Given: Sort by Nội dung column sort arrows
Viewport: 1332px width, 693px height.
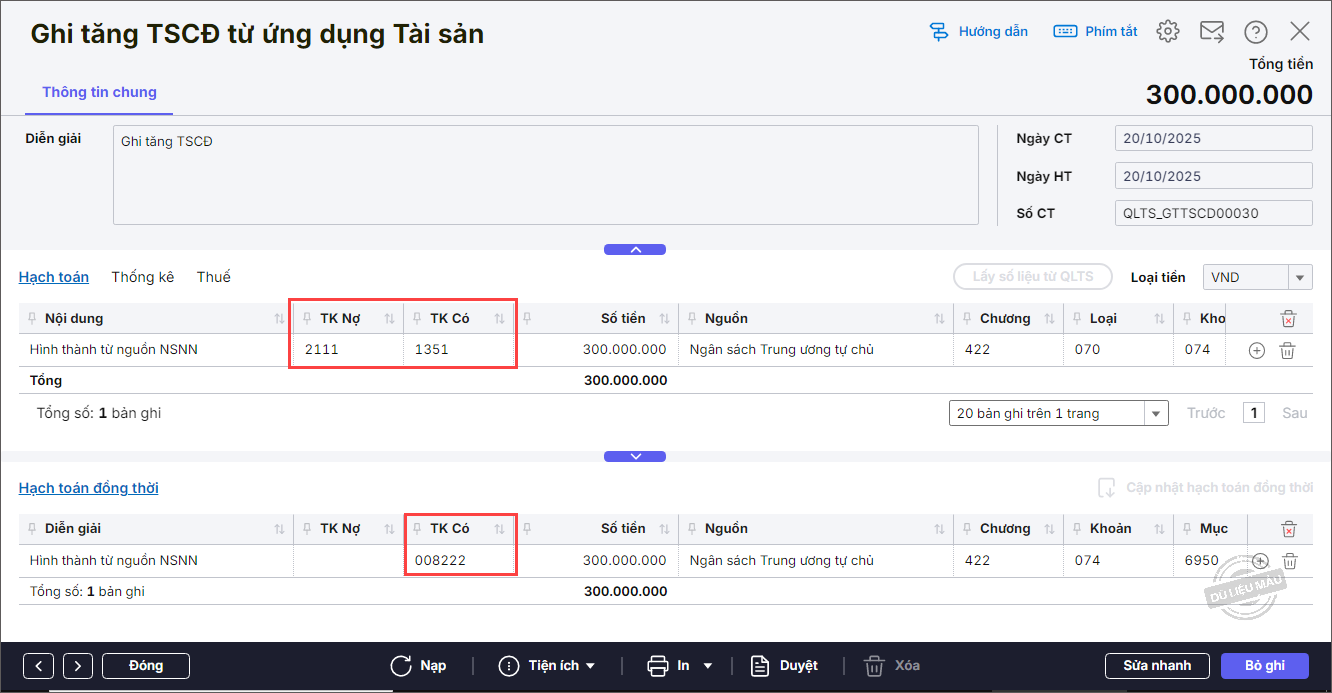Looking at the screenshot, I should click(279, 319).
